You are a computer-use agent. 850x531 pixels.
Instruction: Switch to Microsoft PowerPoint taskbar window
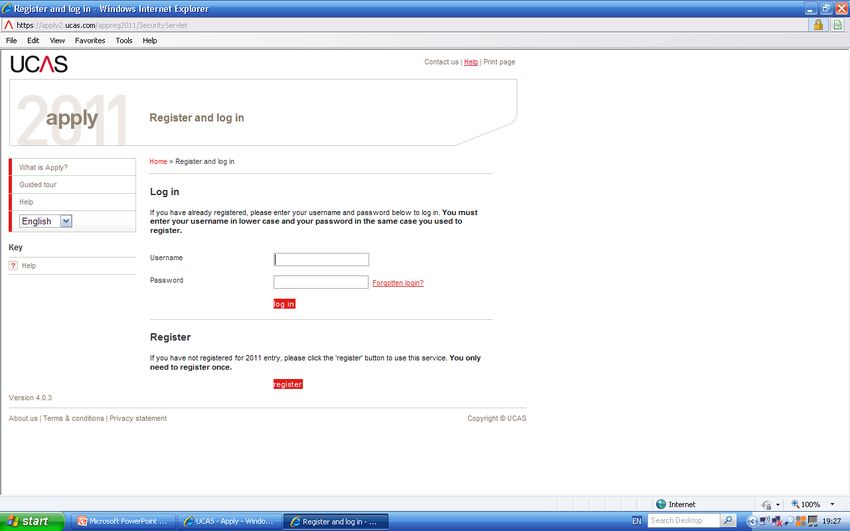123,521
